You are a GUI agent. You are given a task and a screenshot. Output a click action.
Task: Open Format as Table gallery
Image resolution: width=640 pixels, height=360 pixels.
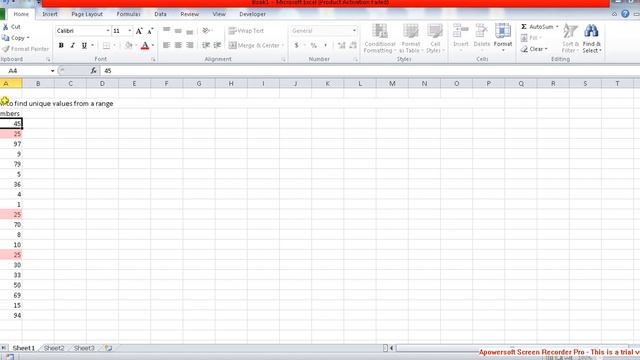(410, 38)
